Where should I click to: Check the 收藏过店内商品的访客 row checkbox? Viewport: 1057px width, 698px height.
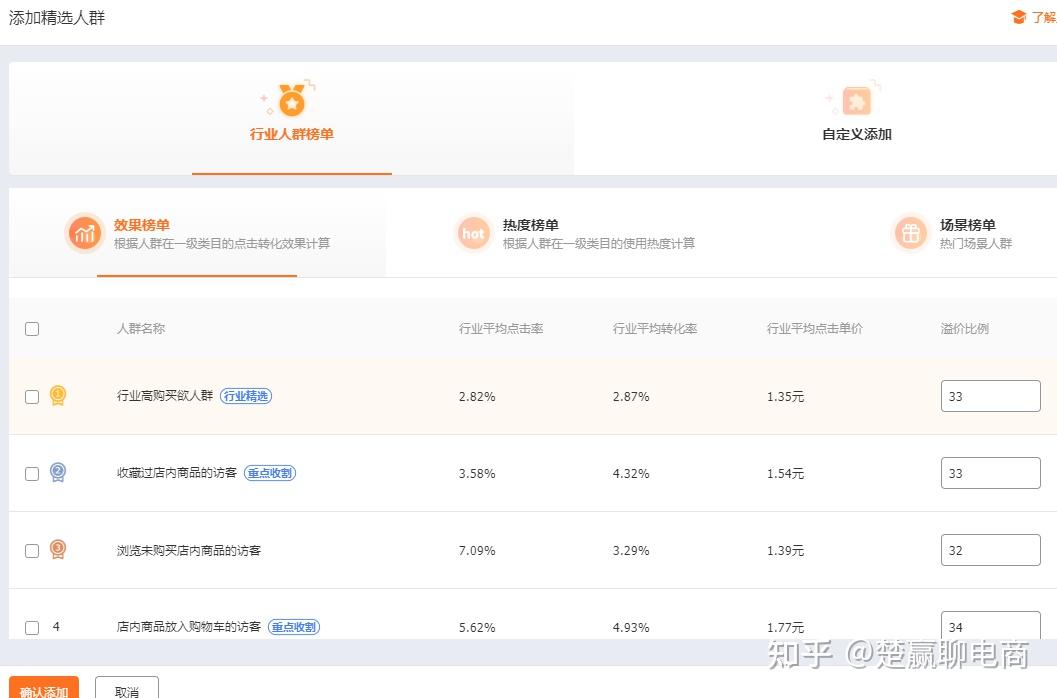32,473
